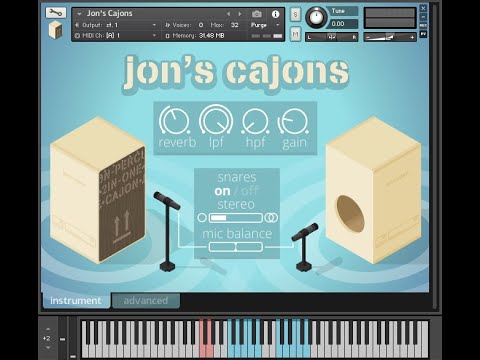
Task: Click the volume slider in header
Action: pos(389,37)
